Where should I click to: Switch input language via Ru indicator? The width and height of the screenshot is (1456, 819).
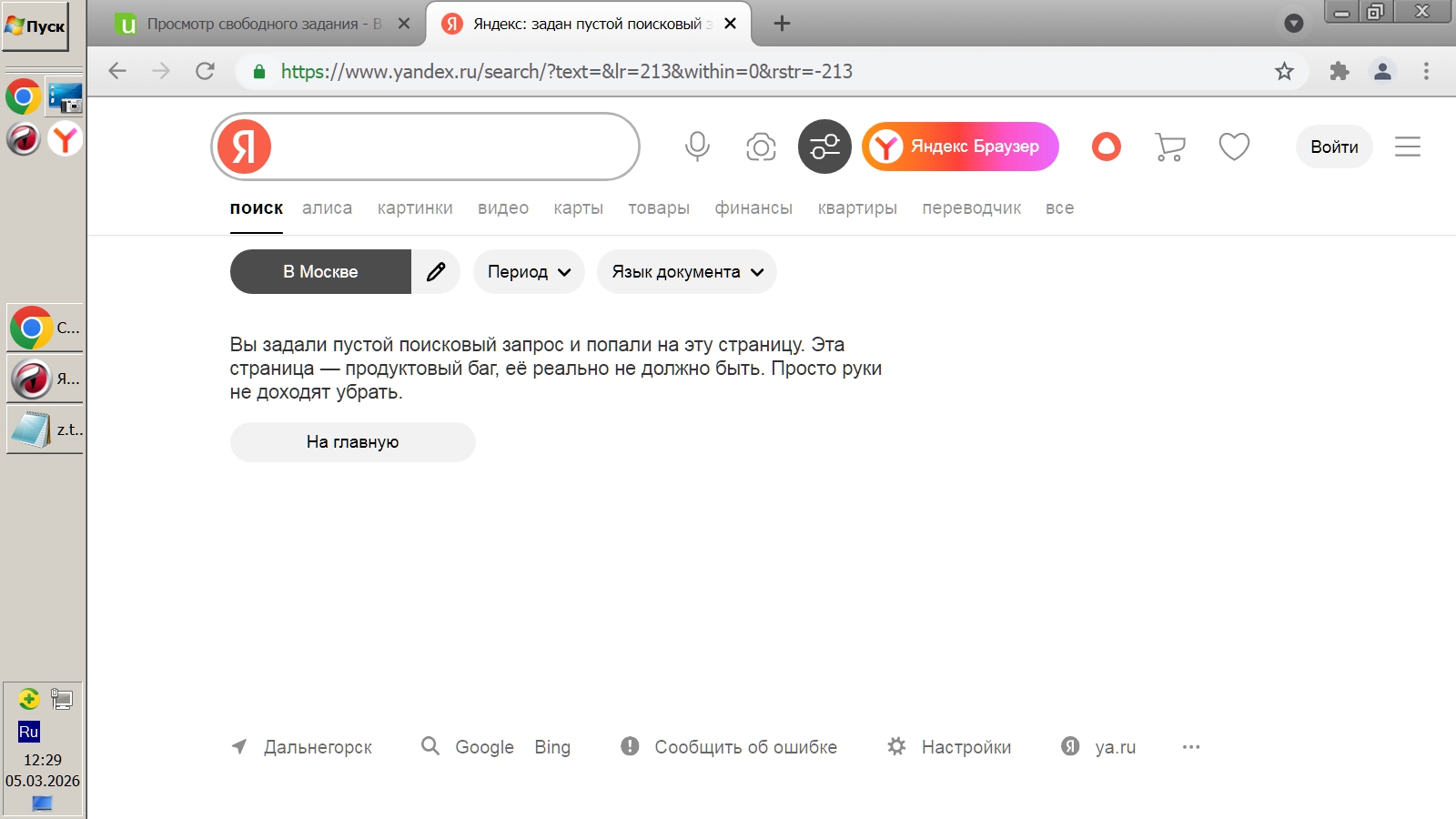pyautogui.click(x=28, y=732)
